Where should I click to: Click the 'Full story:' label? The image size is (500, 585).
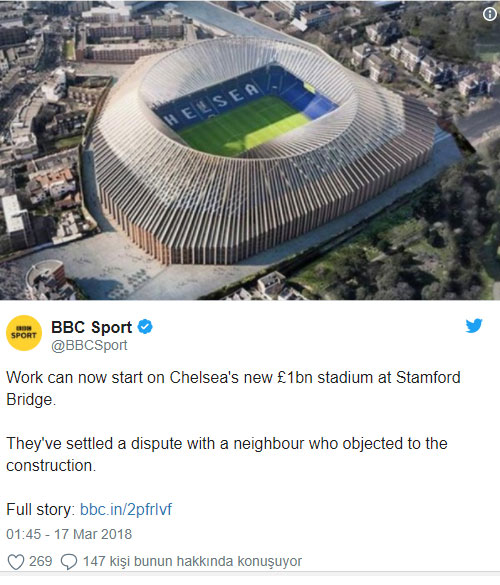[41, 509]
